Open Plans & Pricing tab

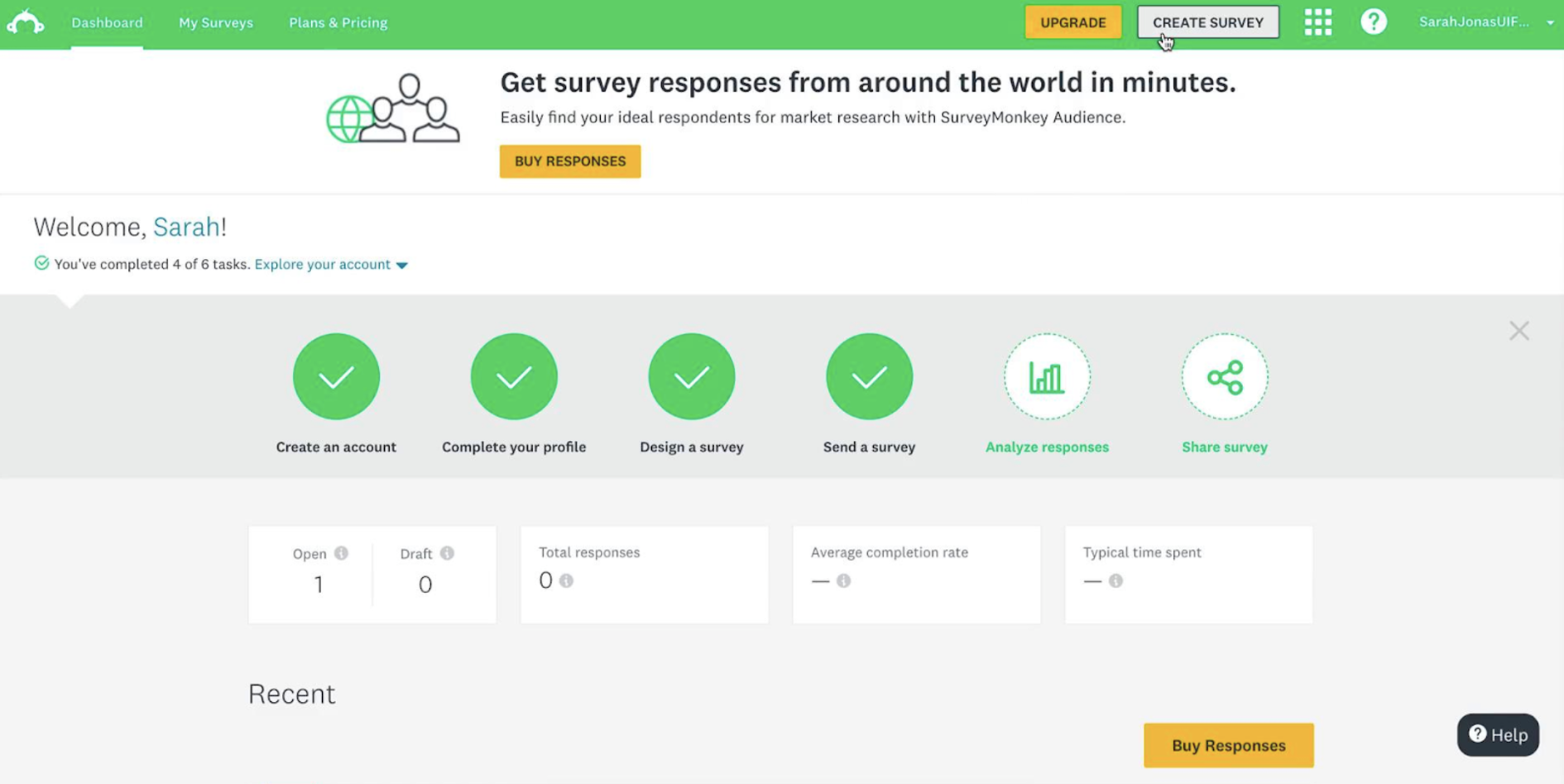pos(338,22)
